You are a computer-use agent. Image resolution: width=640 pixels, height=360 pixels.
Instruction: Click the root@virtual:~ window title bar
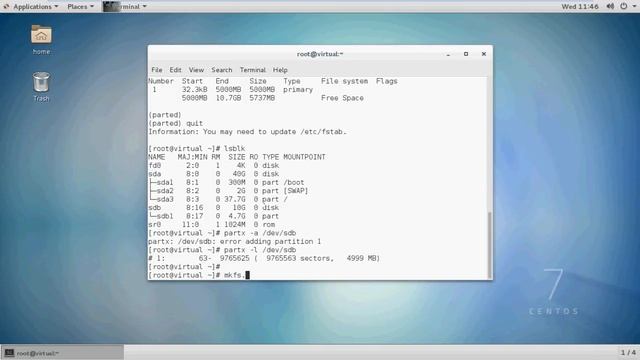[x=320, y=54]
